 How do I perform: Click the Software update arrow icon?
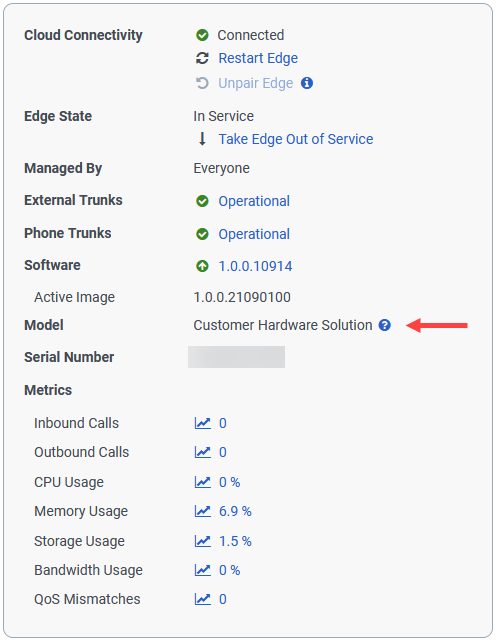tap(202, 266)
